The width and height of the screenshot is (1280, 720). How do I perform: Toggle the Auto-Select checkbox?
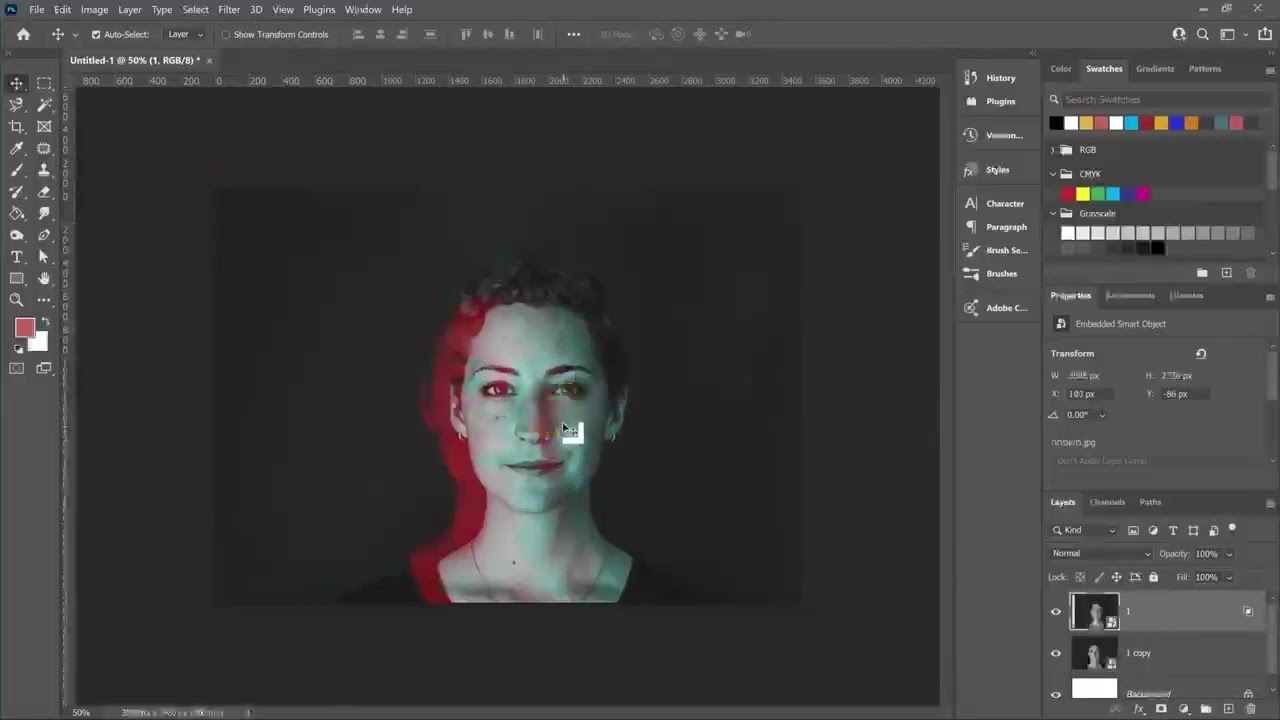[x=96, y=34]
